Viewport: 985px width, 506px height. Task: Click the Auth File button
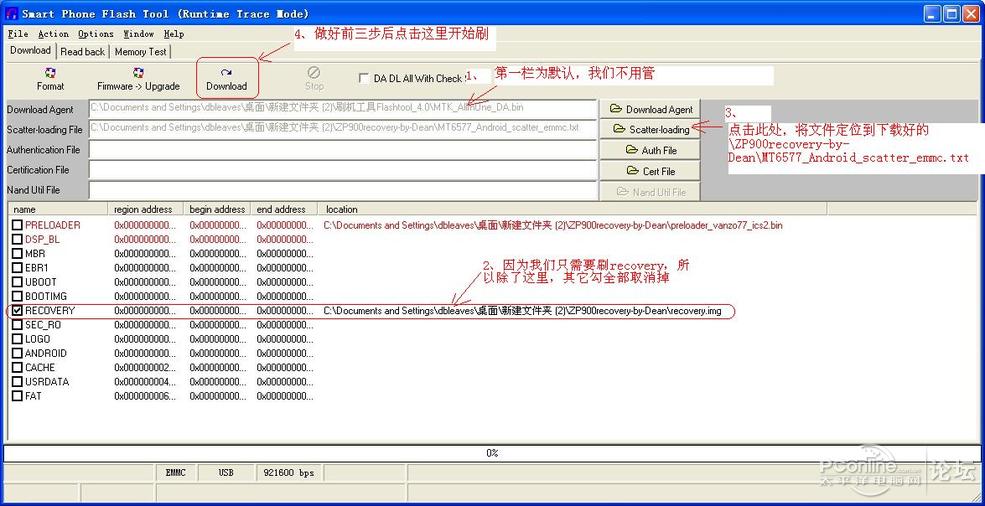click(650, 150)
